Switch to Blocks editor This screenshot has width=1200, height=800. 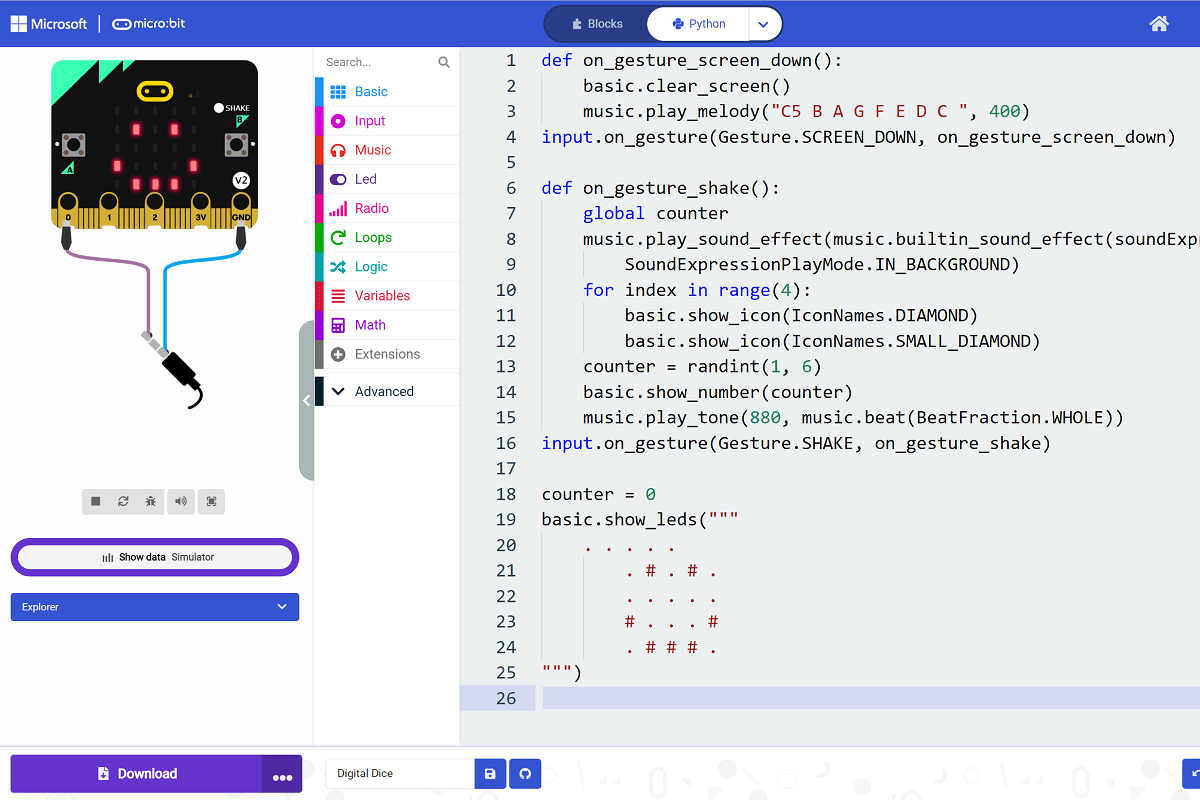tap(597, 24)
